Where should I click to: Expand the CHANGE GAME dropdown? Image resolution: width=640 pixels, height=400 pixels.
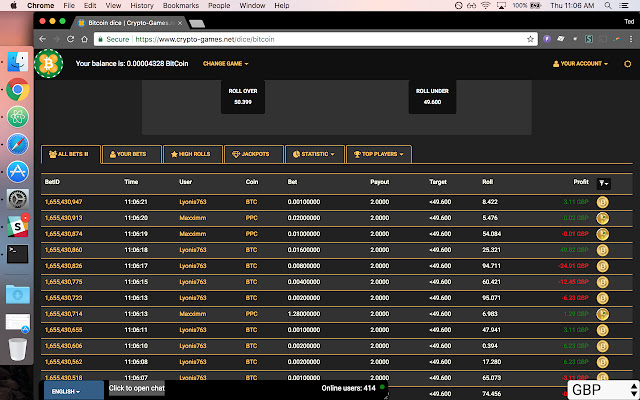click(x=226, y=64)
